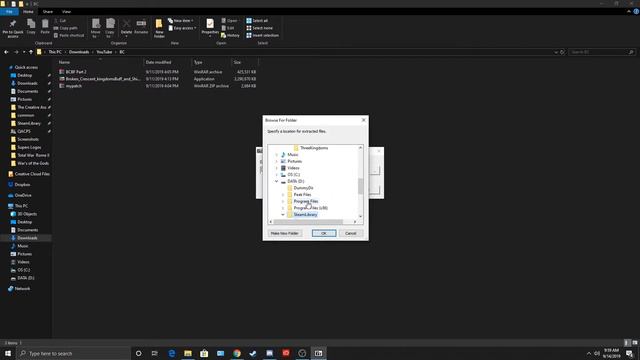Open the Copy to ribbon dropdown
The width and height of the screenshot is (640, 360).
click(x=110, y=28)
